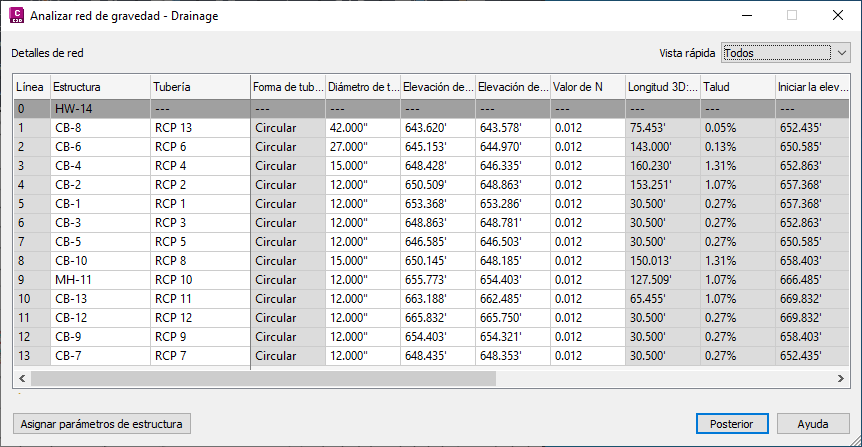862x447 pixels.
Task: Select structure cell CB-13
Action: [100, 299]
